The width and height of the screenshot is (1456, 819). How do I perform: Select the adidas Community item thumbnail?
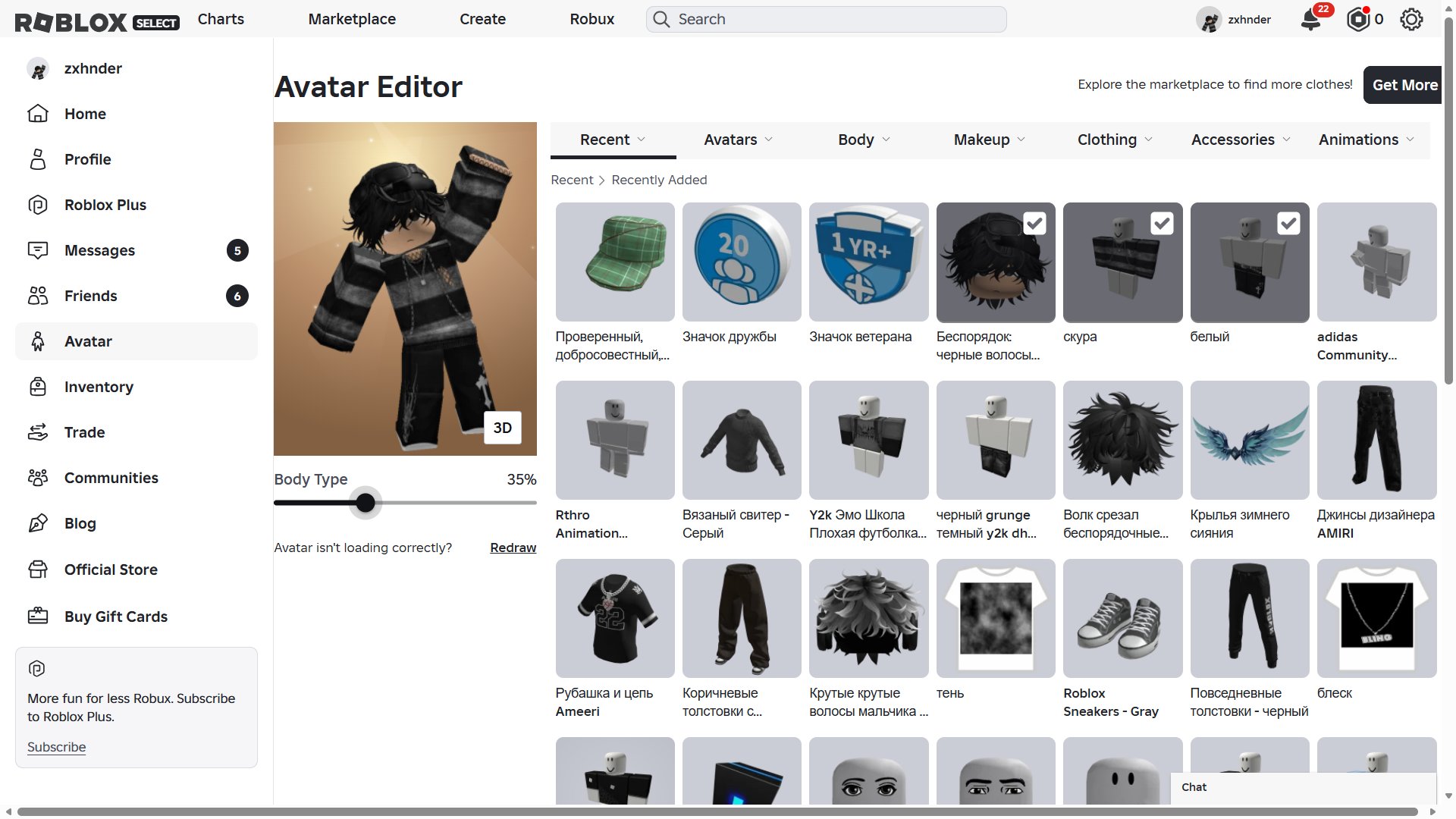1377,262
